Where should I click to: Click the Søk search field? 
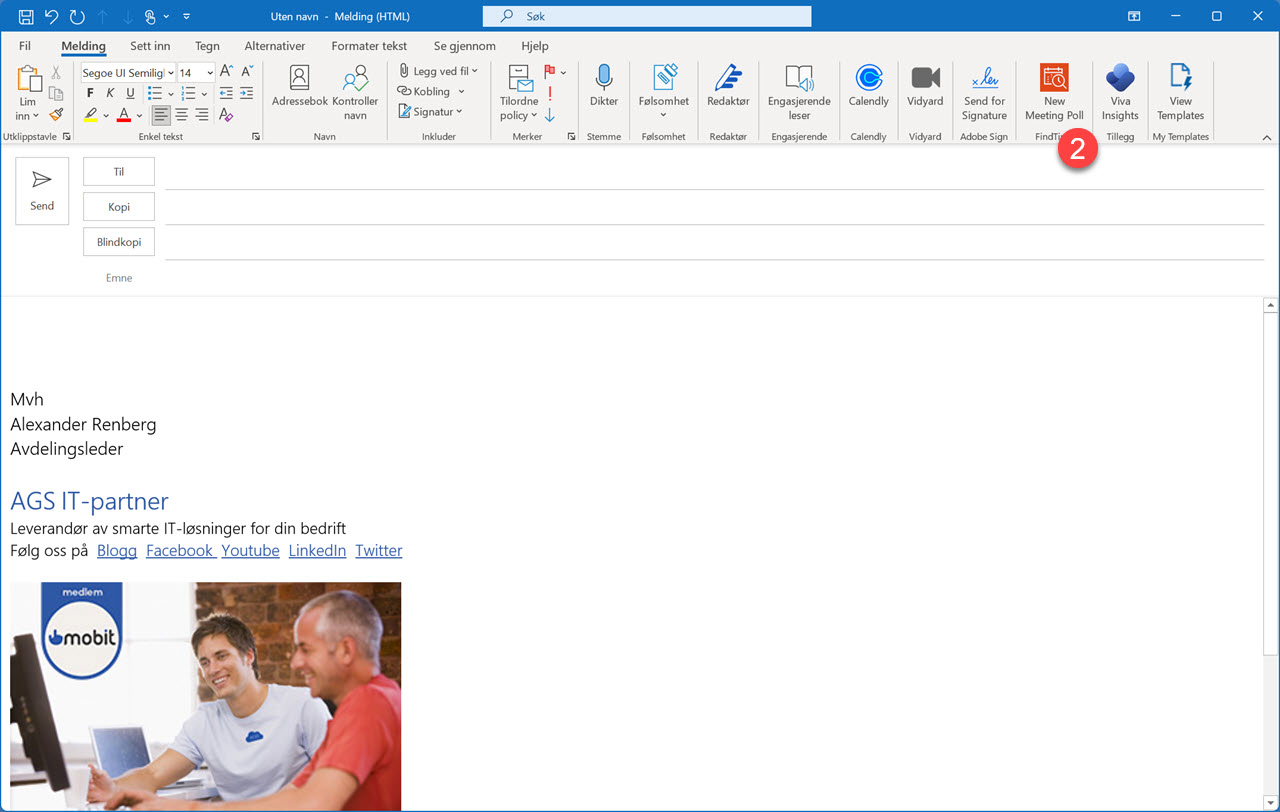646,16
